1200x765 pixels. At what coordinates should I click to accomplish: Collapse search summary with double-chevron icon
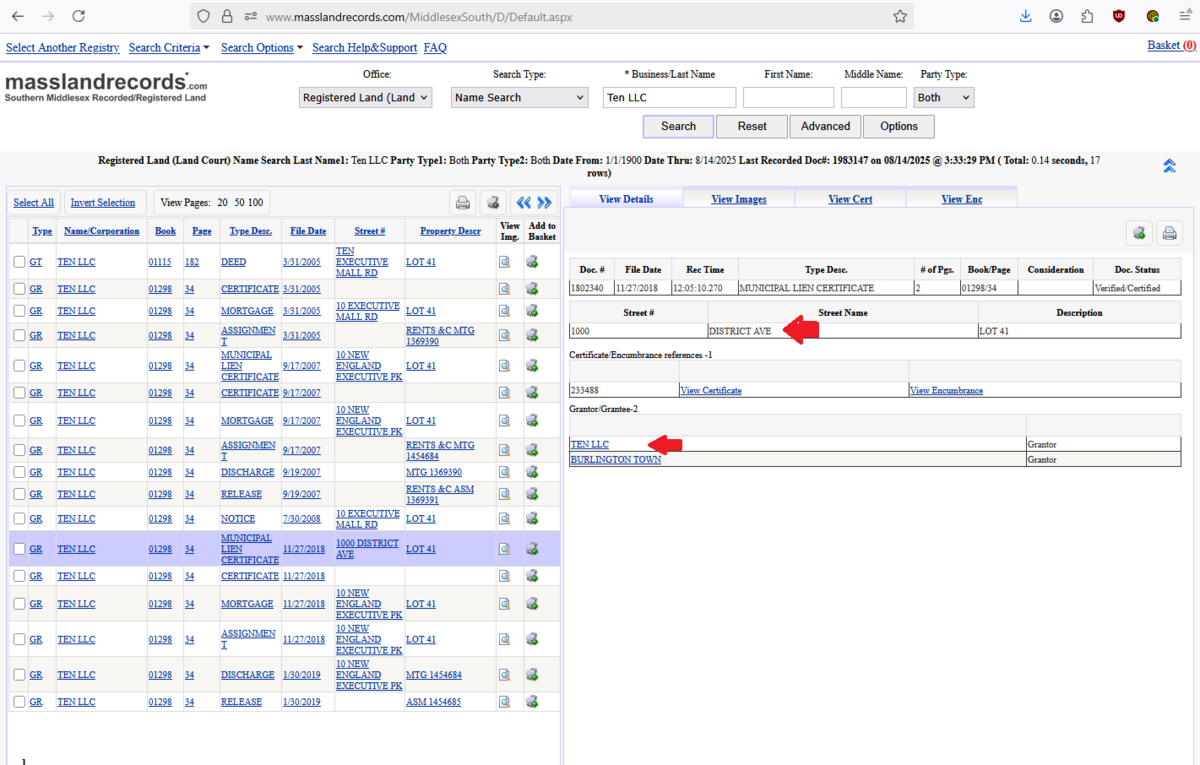tap(1169, 167)
